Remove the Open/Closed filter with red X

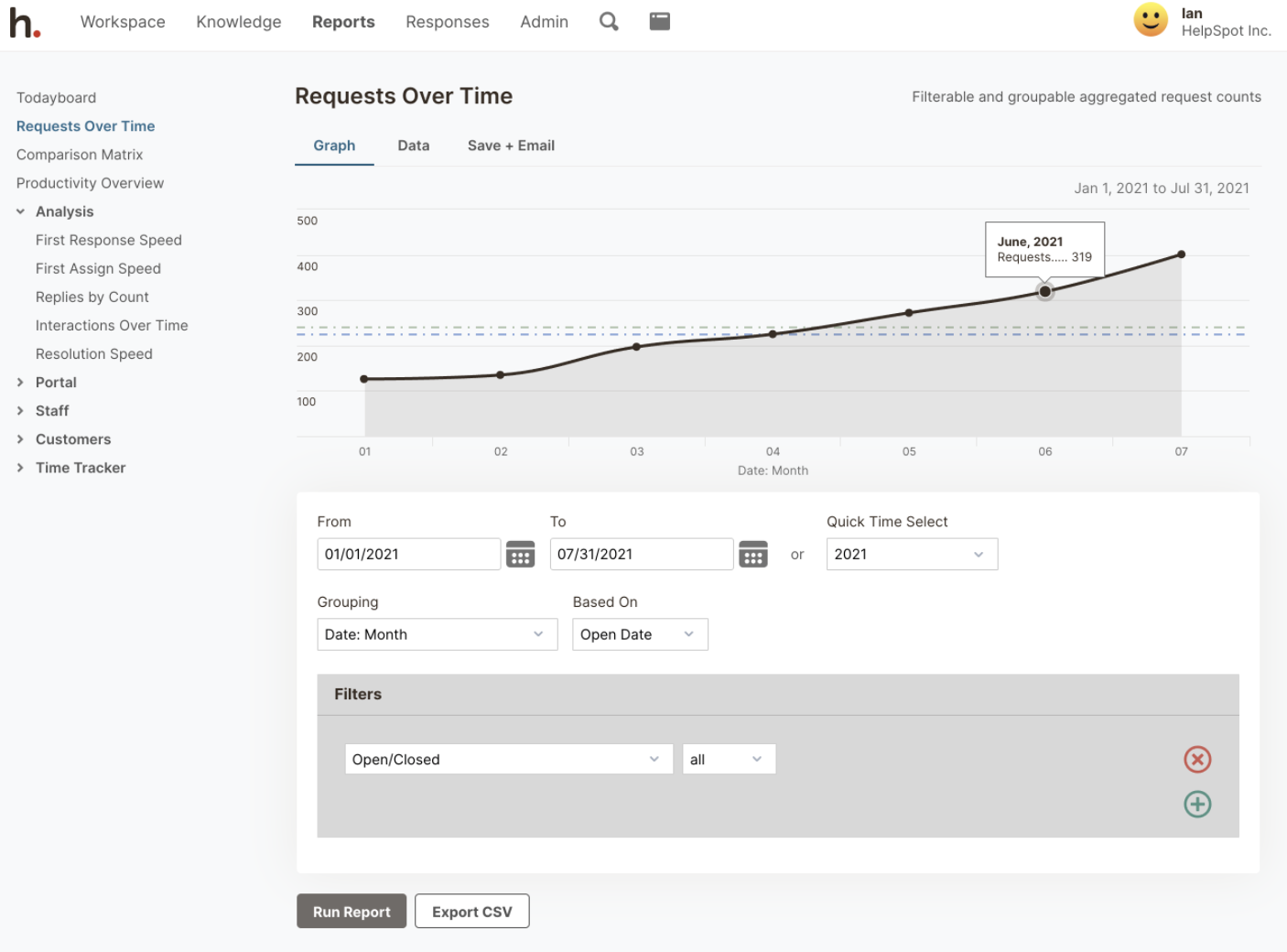click(1197, 759)
